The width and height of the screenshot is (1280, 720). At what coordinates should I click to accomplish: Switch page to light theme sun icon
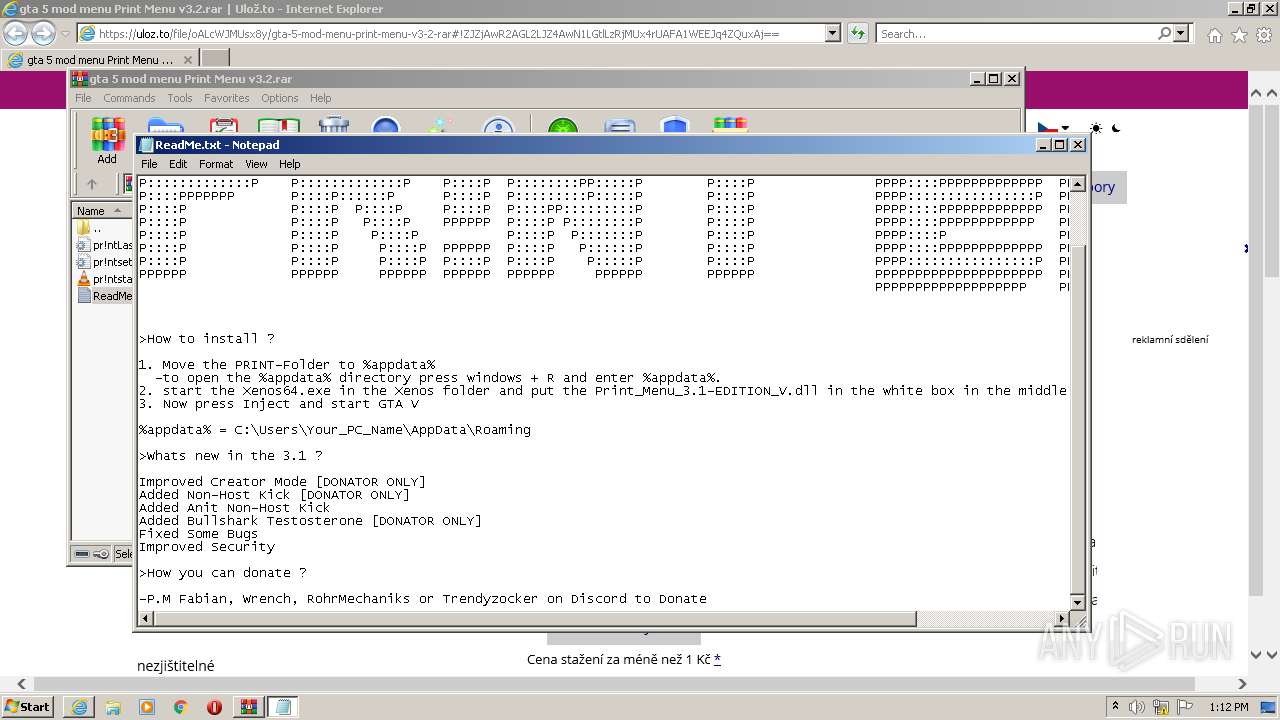(1096, 128)
